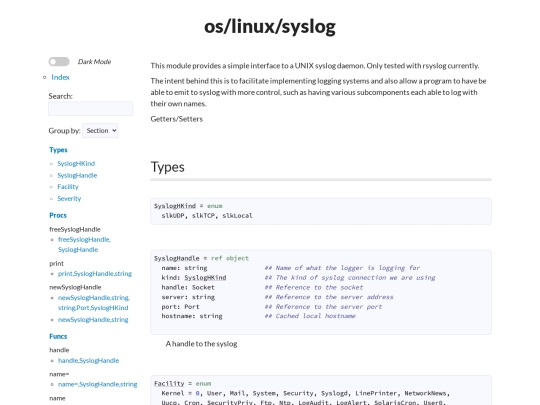Open the Index link
Viewport: 540px width, 405px height.
pos(60,77)
